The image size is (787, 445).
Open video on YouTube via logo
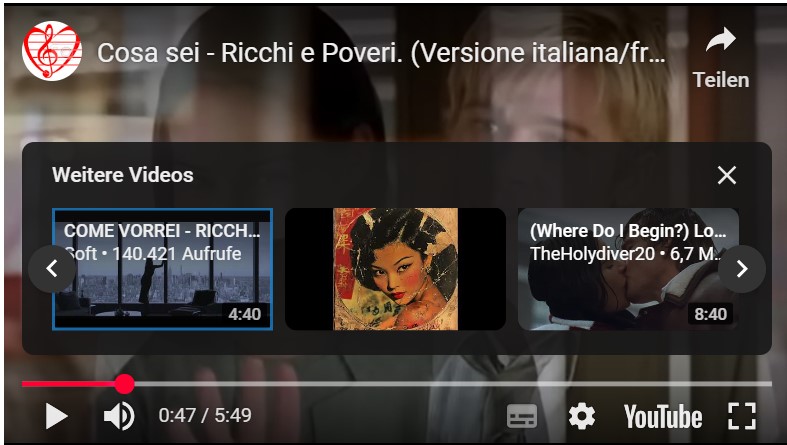(x=663, y=417)
